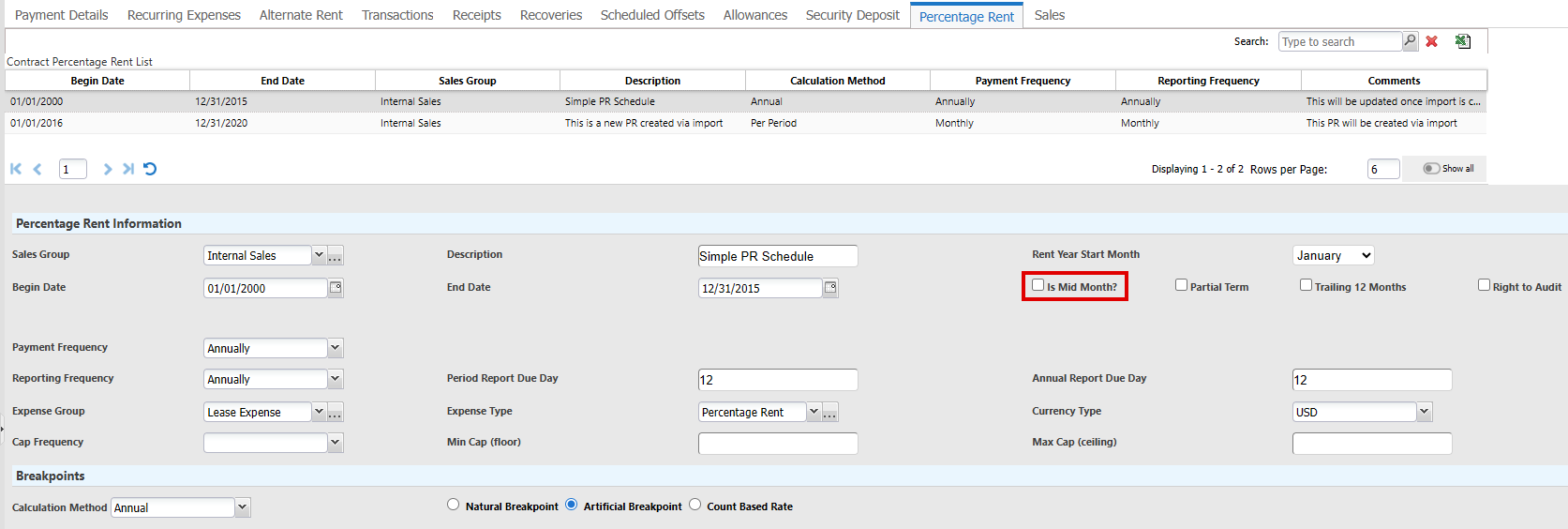The width and height of the screenshot is (1568, 529).
Task: Open the Begin Date calendar picker
Action: 336,288
